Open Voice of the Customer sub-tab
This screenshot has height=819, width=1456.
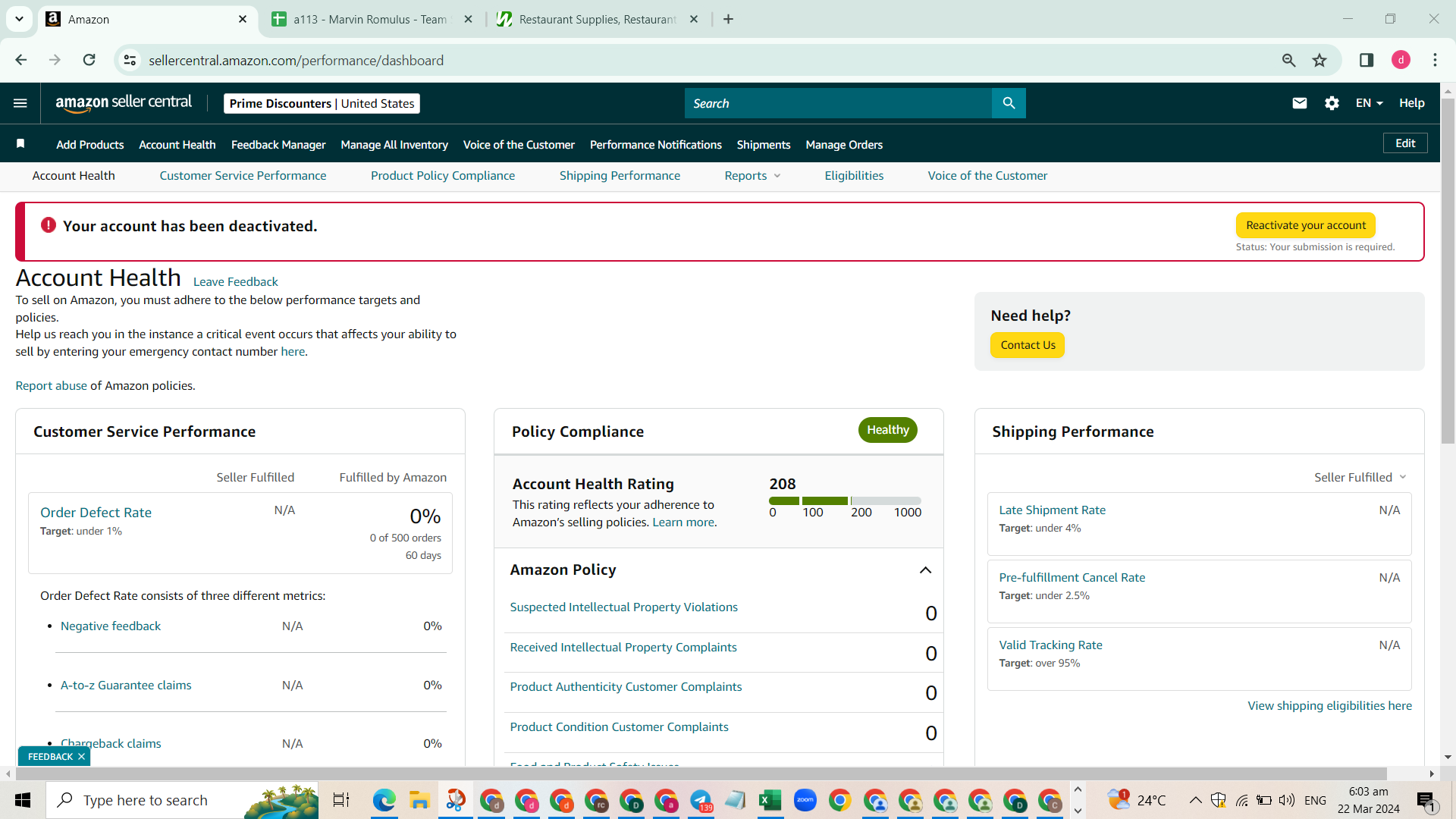(987, 176)
